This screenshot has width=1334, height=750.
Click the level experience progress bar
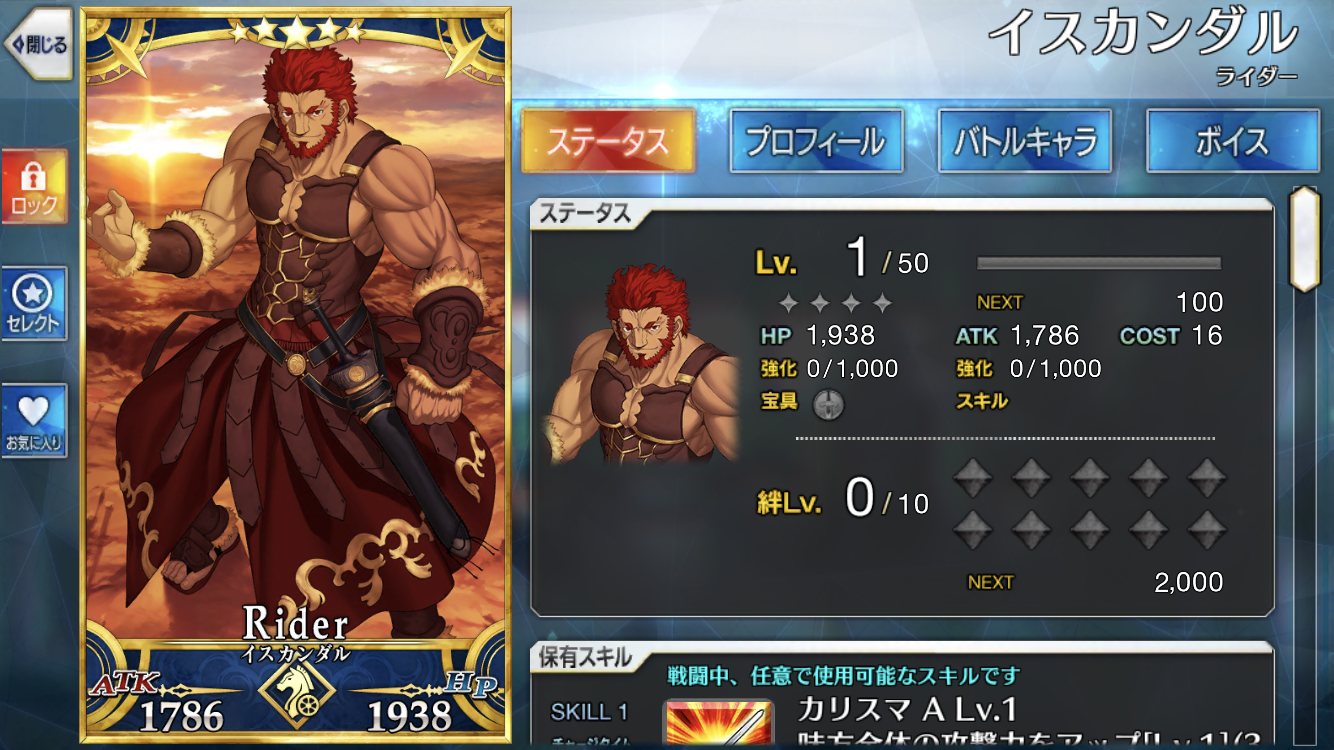click(x=1099, y=264)
